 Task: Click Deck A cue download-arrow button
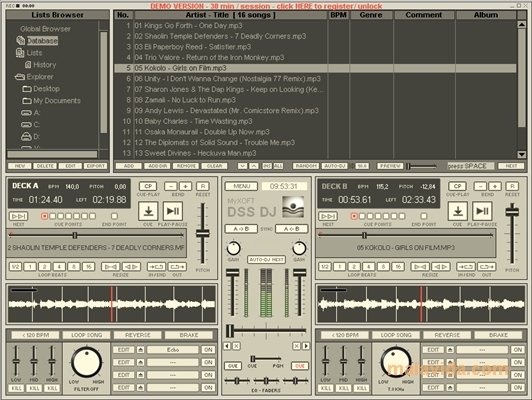pos(148,211)
